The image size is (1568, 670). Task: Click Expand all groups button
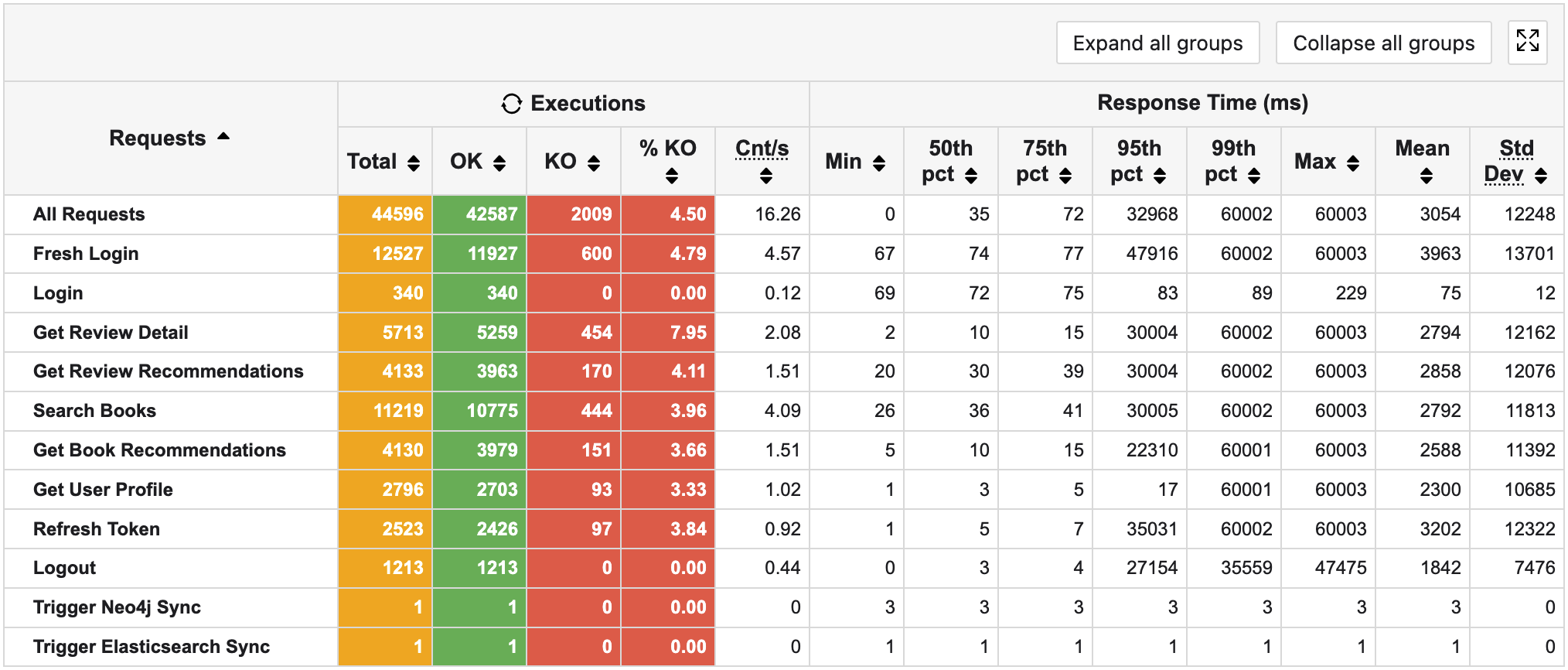tap(1157, 43)
